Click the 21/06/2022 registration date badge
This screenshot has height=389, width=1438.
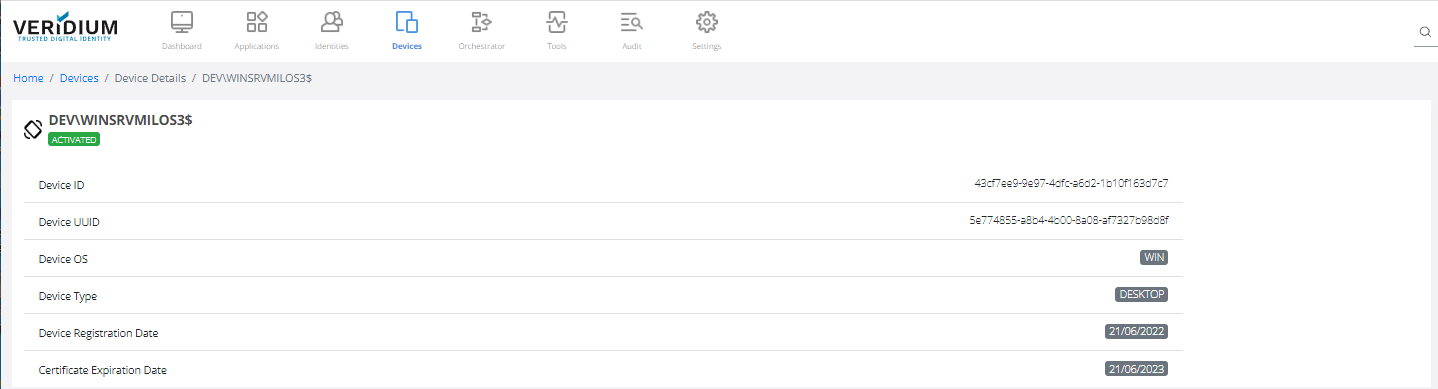coord(1137,332)
